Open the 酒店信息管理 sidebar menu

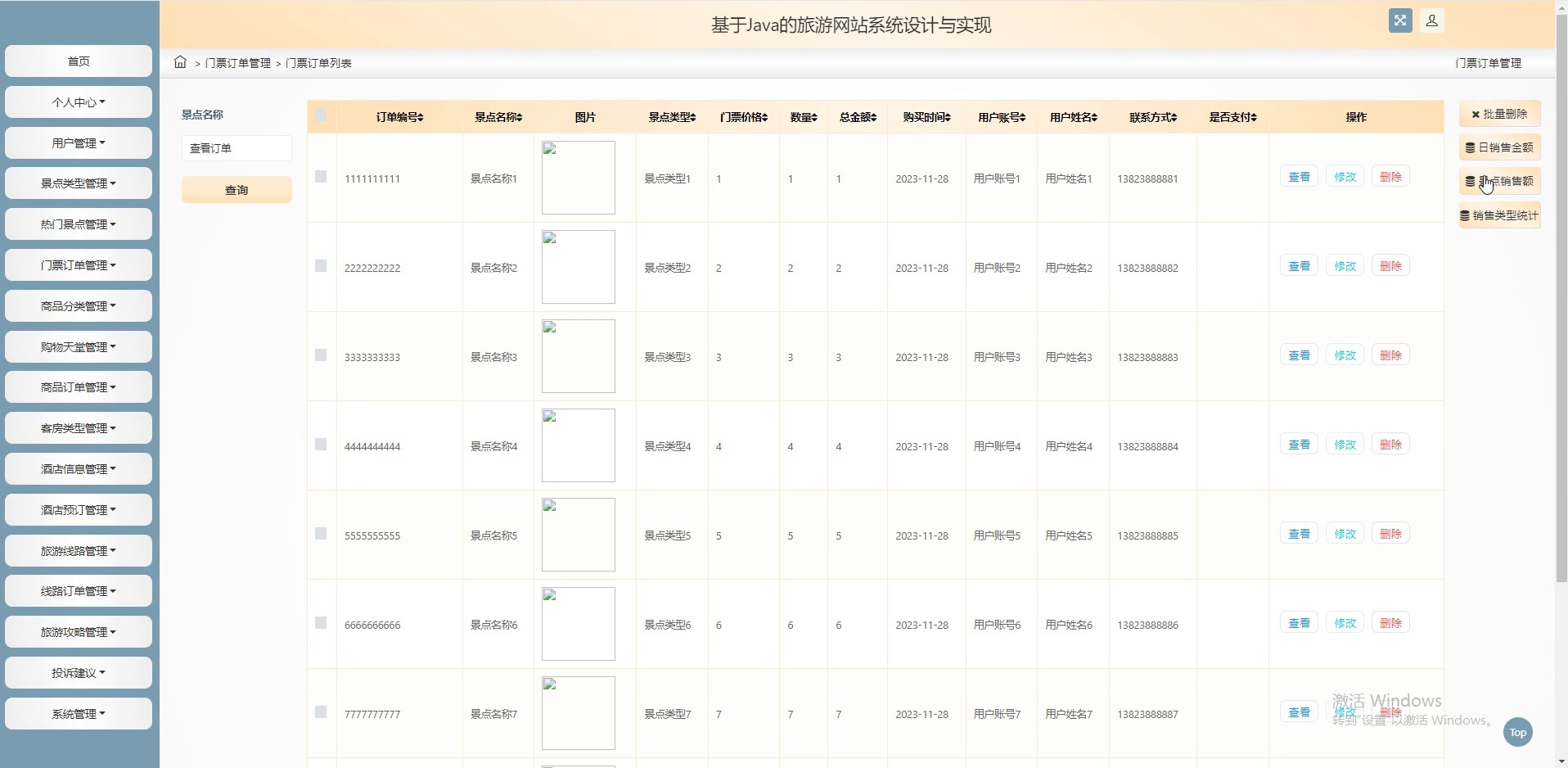[79, 469]
